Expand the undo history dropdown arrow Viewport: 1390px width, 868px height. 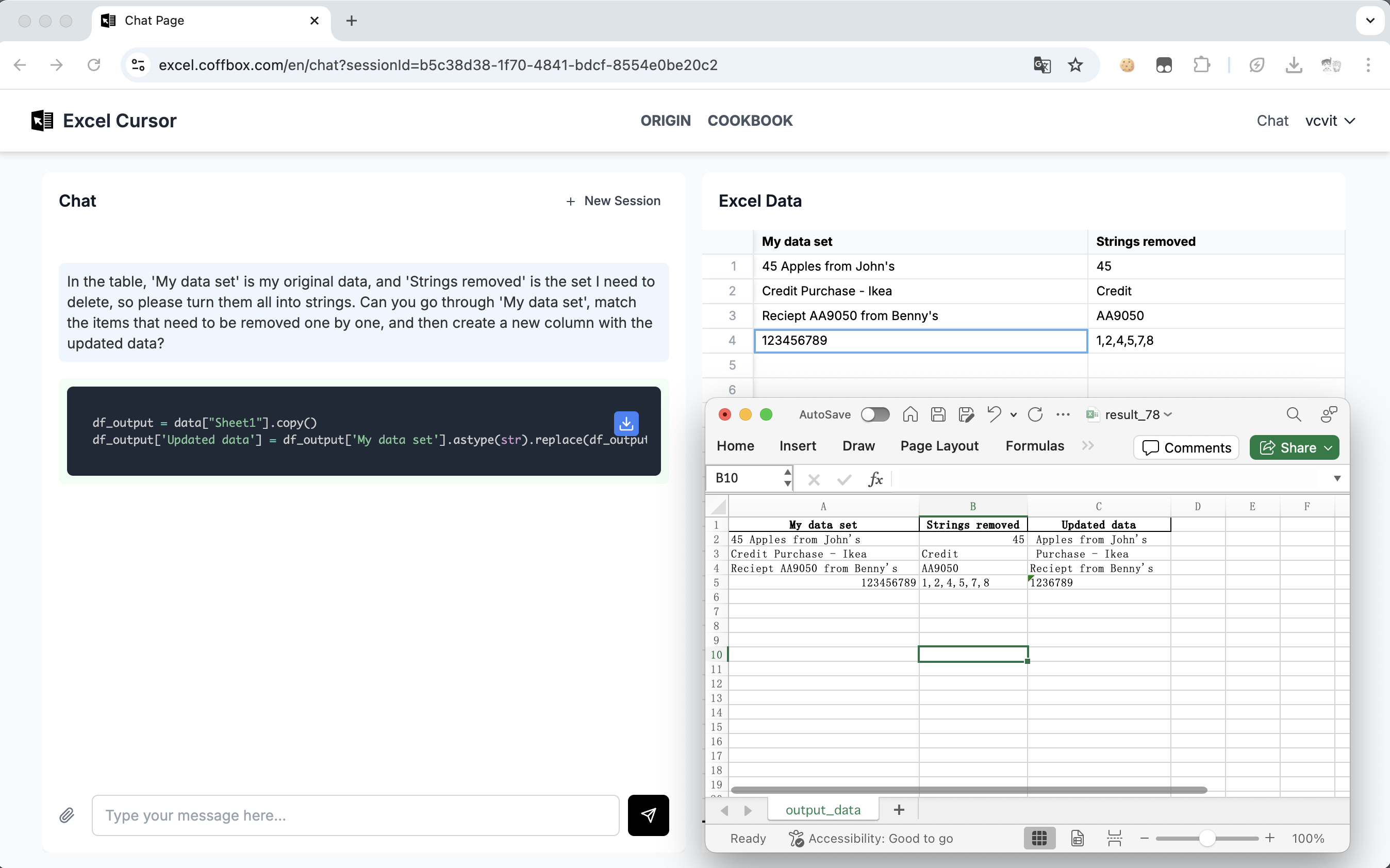(x=1013, y=414)
